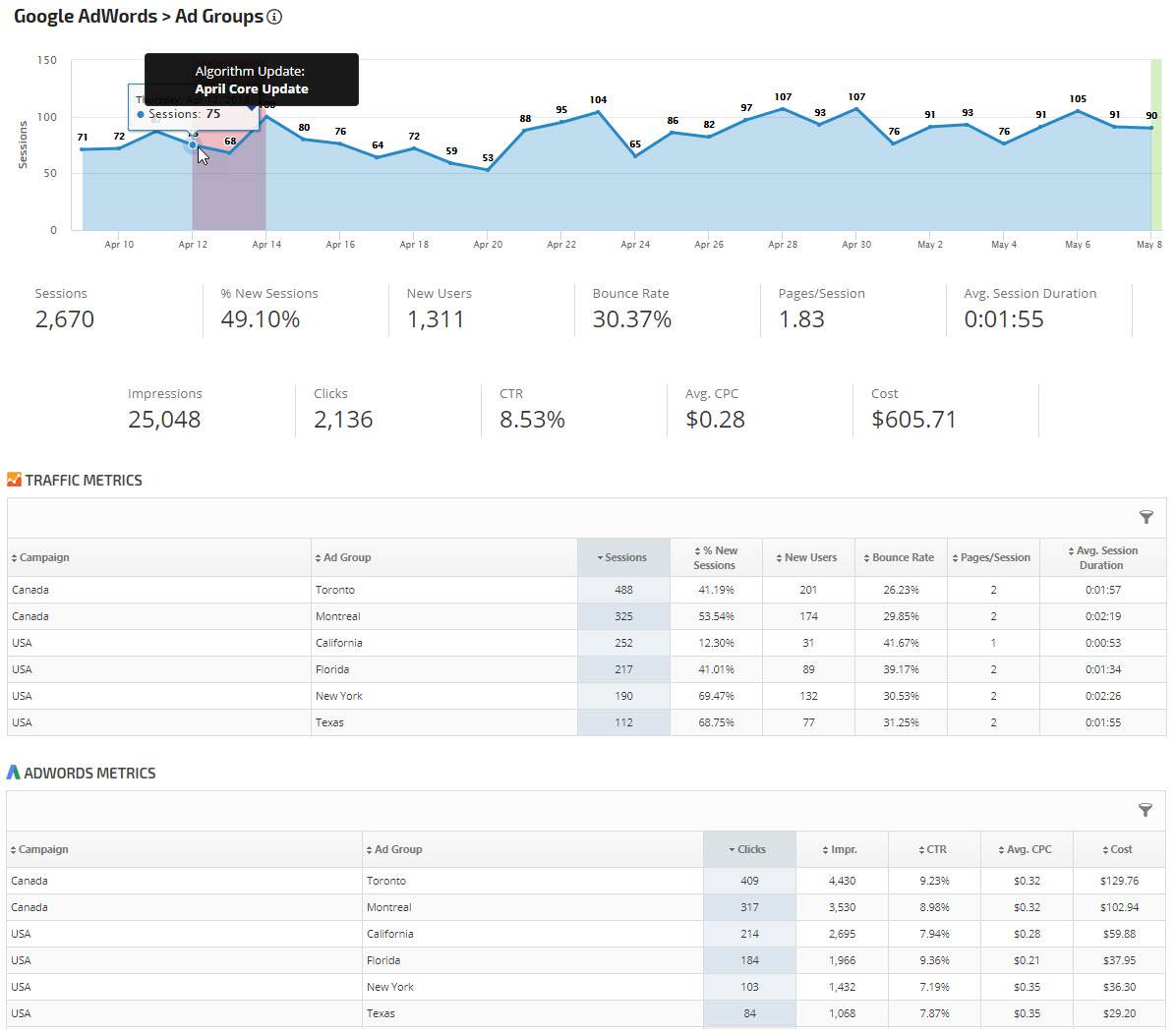
Task: Sort AdWords table by Cost column
Action: [x=1118, y=849]
